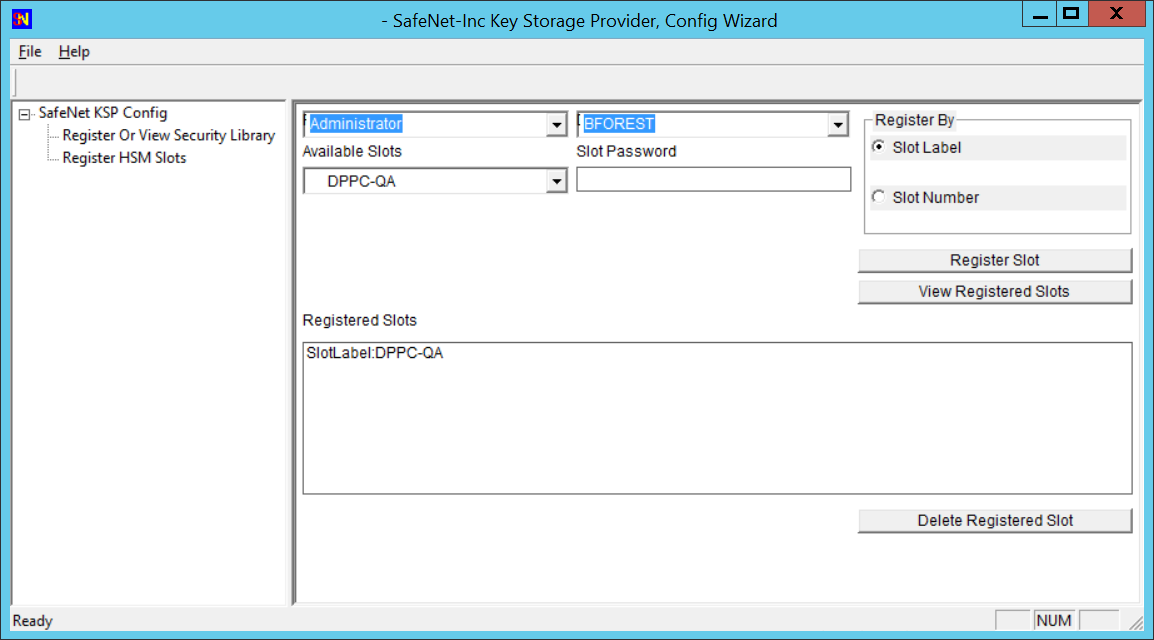Viewport: 1154px width, 640px height.
Task: Minimize the Config Wizard window
Action: 1041,14
